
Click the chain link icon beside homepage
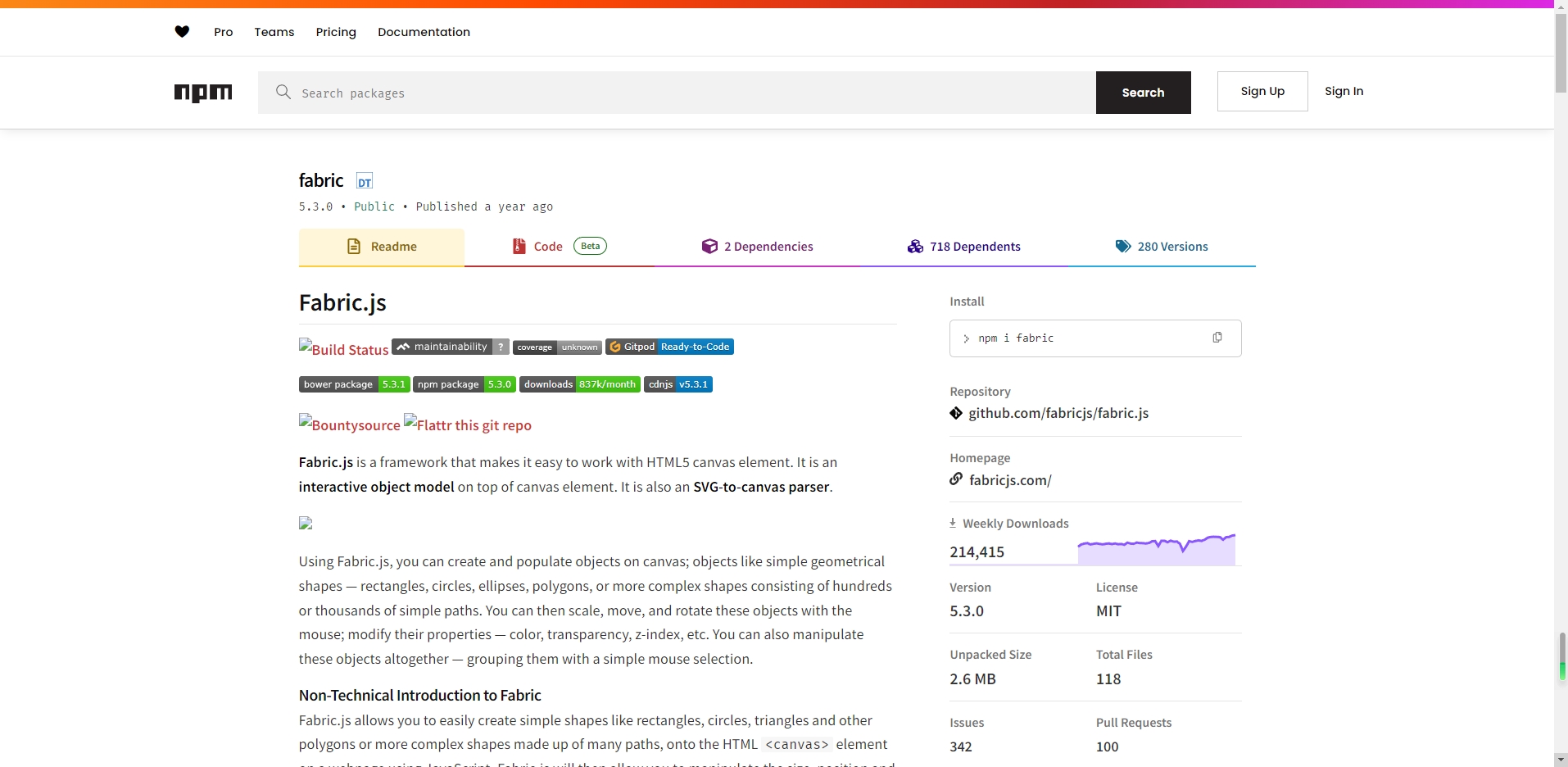tap(956, 479)
